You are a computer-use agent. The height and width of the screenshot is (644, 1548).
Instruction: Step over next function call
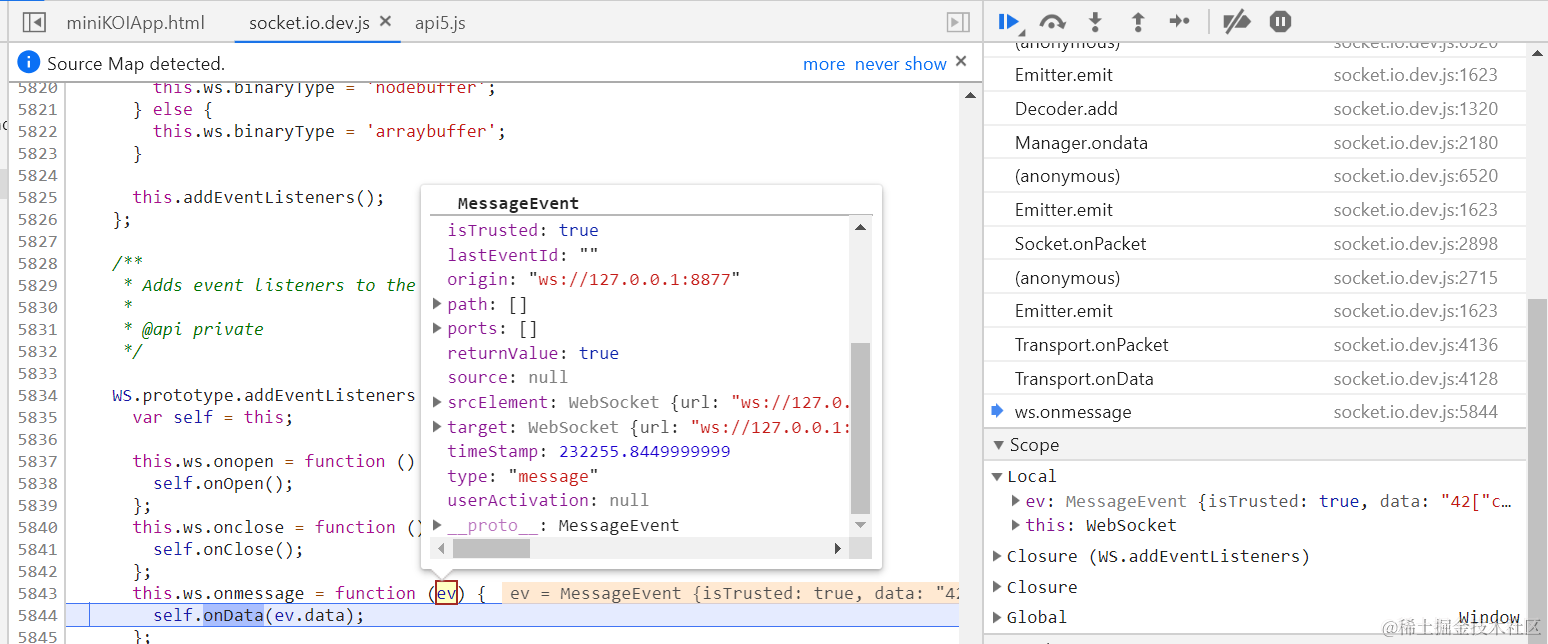coord(1052,21)
